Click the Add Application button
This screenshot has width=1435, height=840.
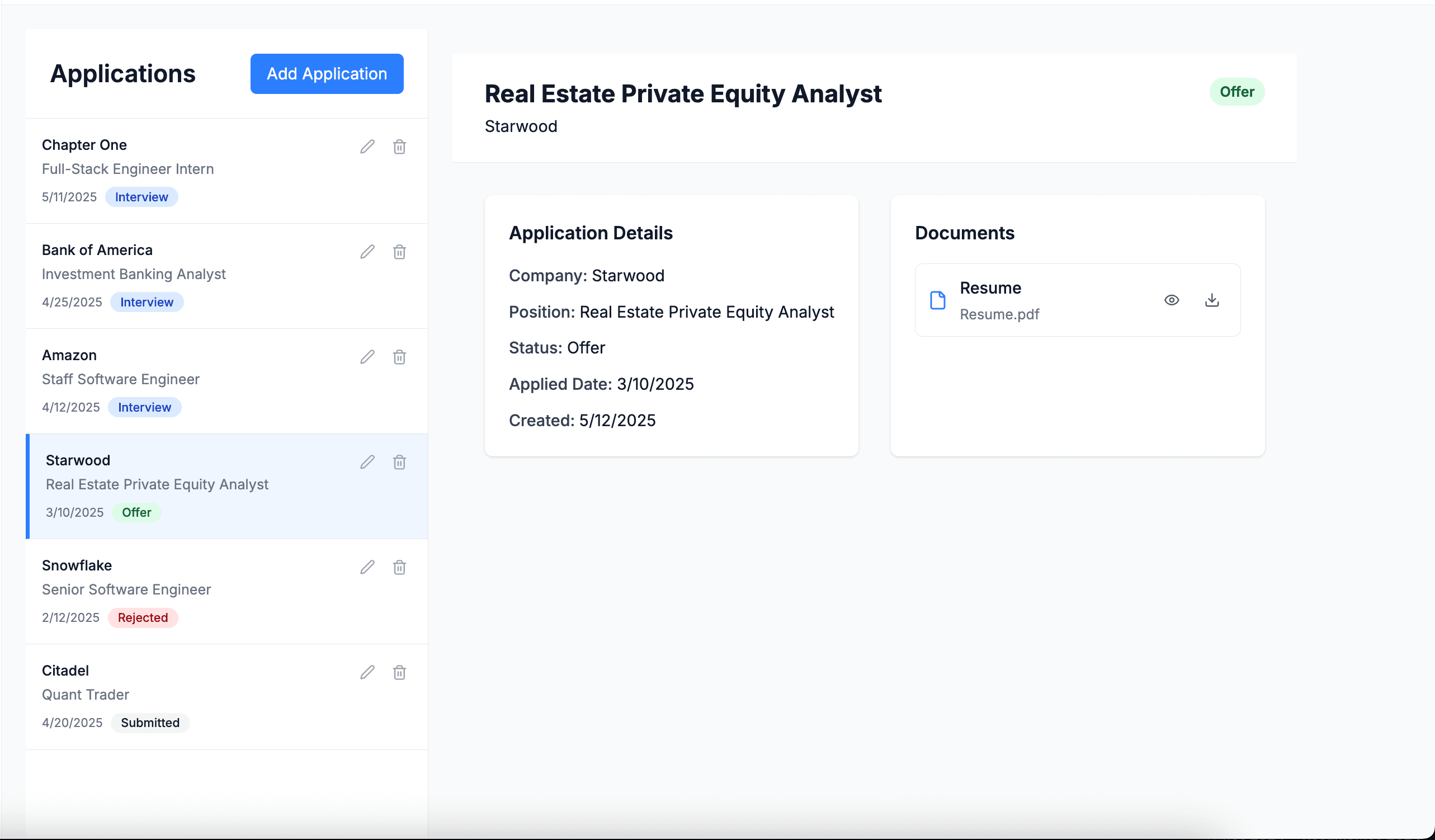point(326,73)
